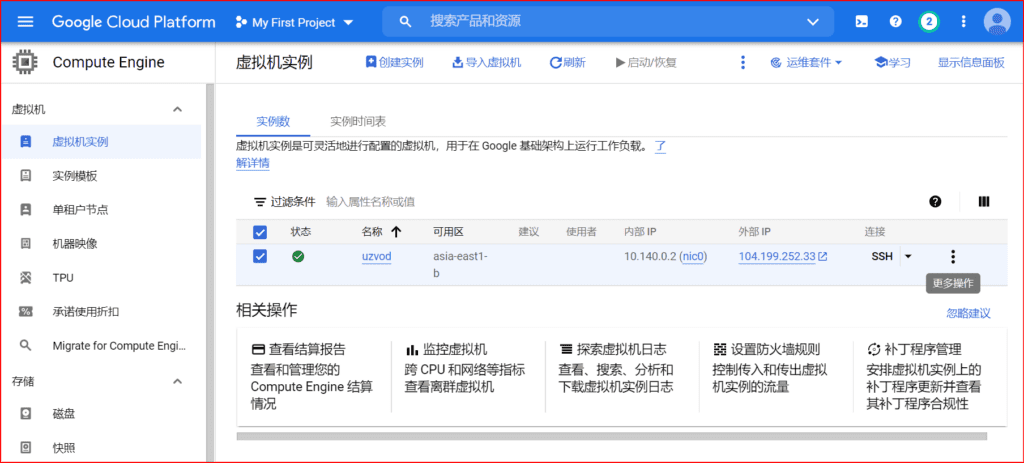Click the 创建实例 button

point(394,63)
